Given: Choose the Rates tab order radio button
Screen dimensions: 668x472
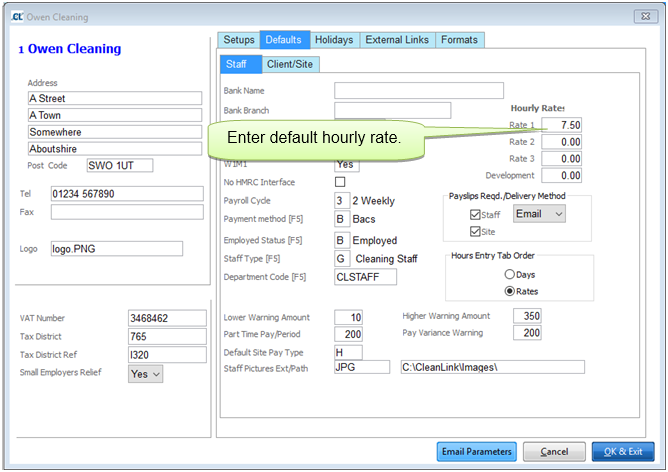Looking at the screenshot, I should (x=510, y=291).
